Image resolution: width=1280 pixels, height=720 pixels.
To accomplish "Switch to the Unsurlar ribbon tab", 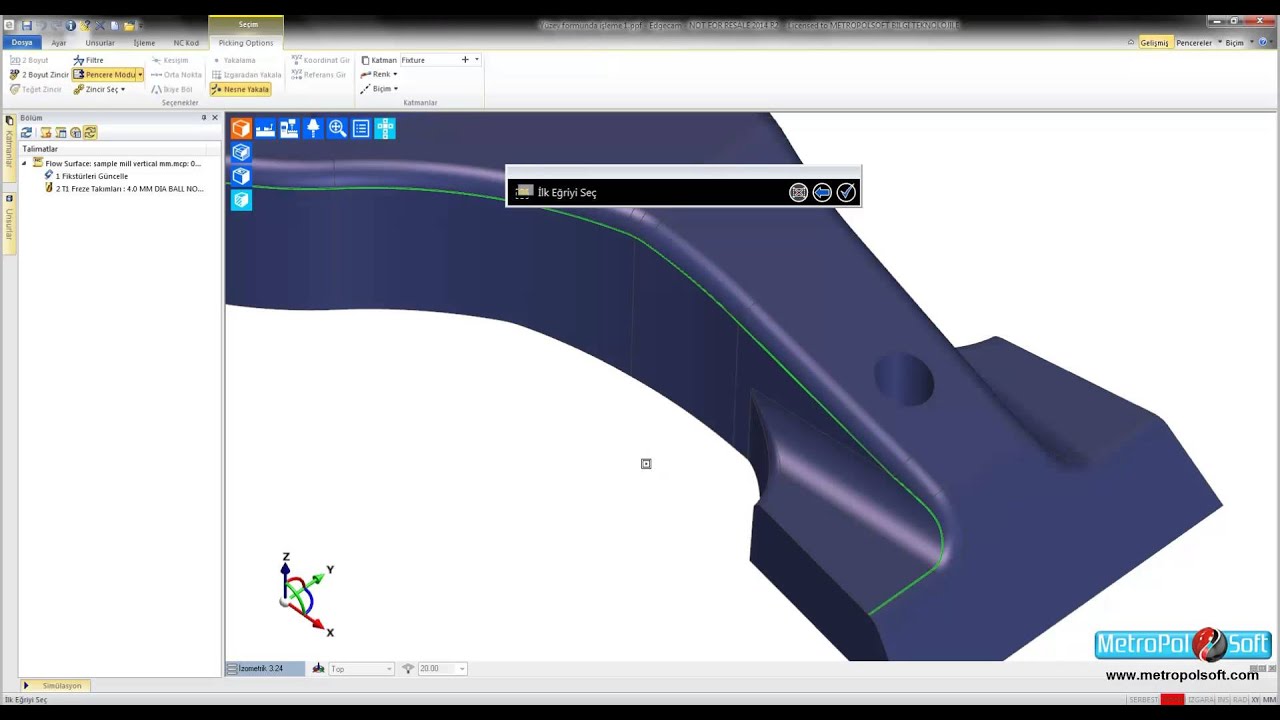I will 100,43.
